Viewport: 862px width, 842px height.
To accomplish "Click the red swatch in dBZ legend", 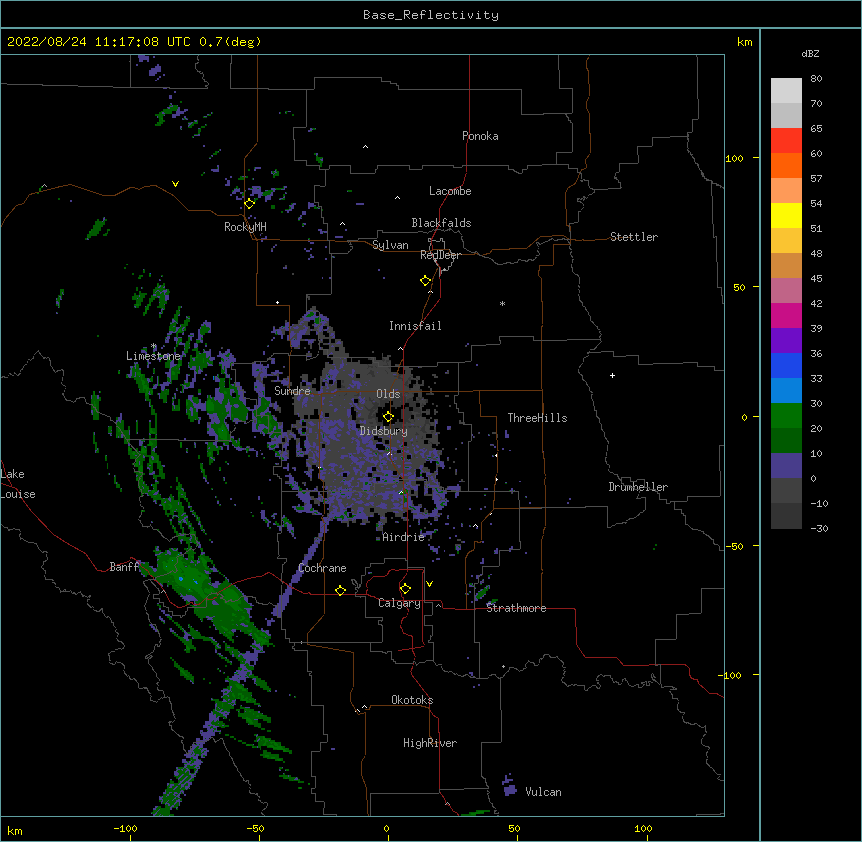I will (786, 141).
